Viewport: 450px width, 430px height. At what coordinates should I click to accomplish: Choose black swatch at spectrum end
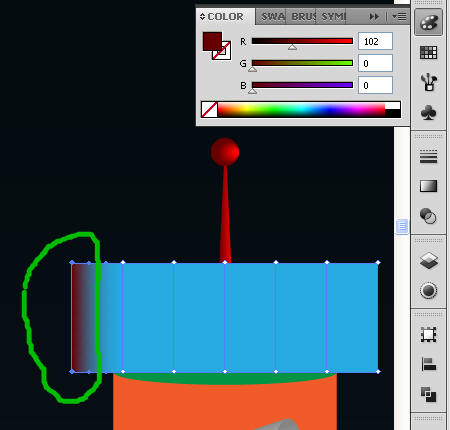point(393,114)
